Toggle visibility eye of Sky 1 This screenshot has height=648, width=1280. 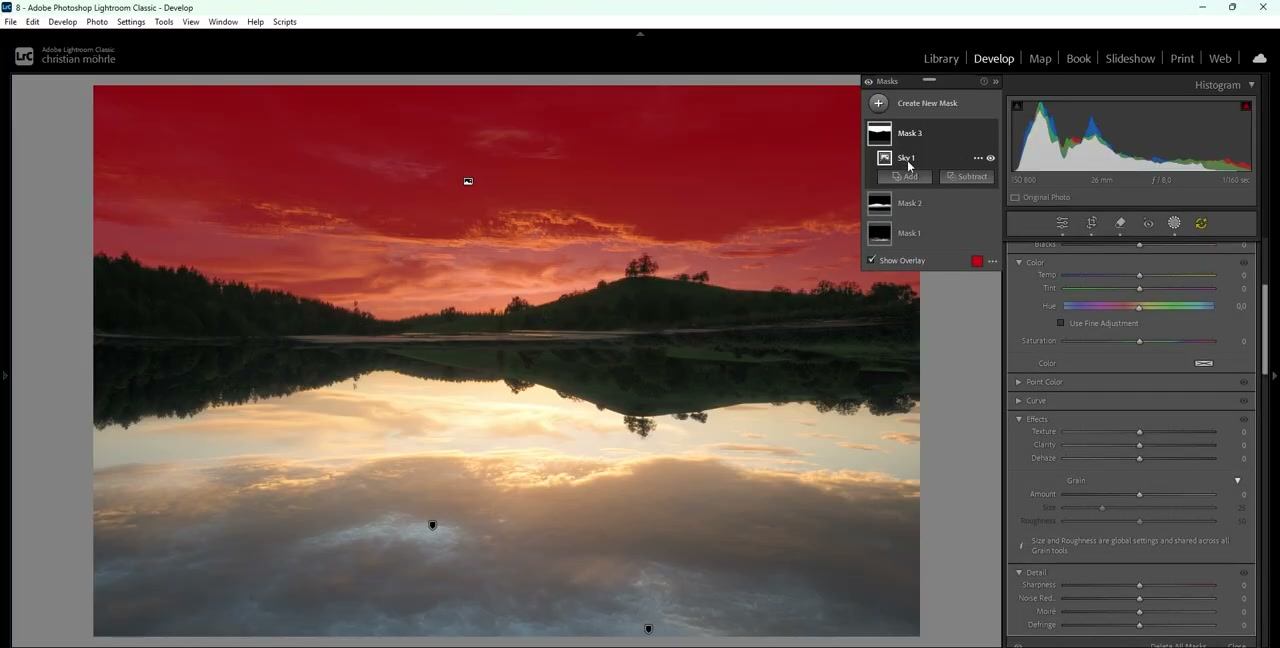pyautogui.click(x=991, y=158)
